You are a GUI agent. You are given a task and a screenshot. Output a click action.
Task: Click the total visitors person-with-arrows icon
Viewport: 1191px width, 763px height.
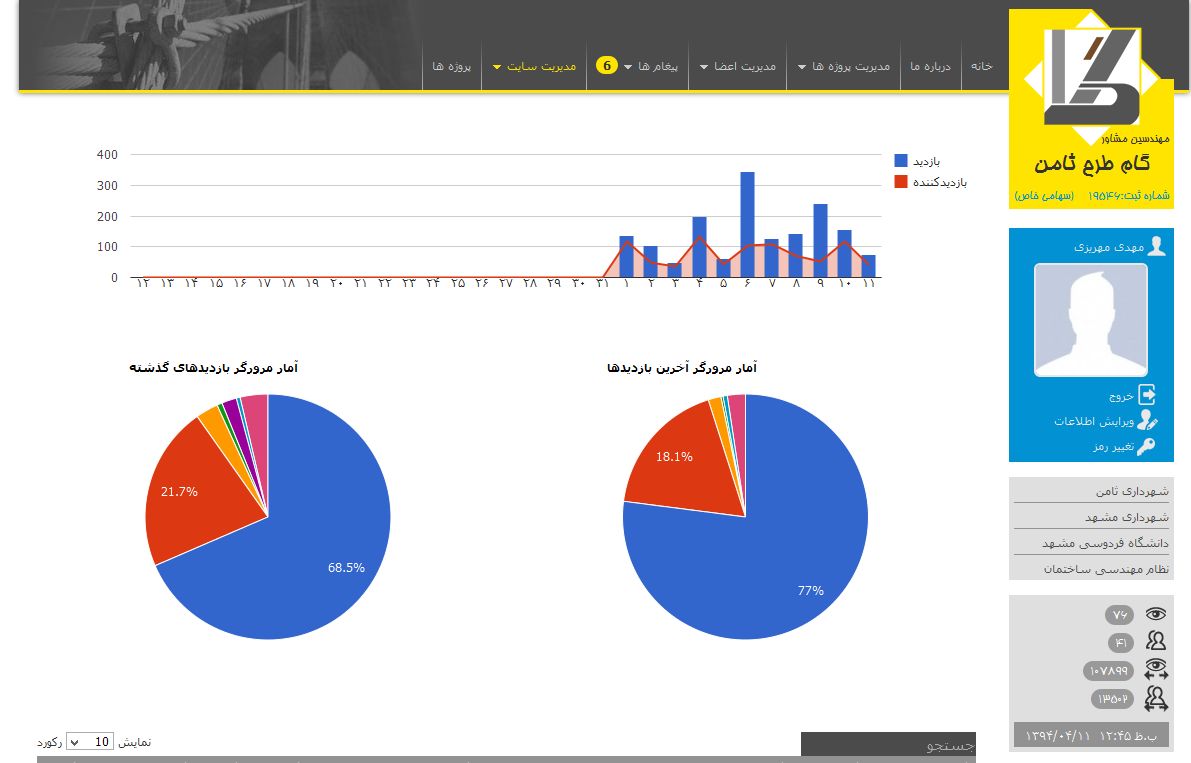1156,698
